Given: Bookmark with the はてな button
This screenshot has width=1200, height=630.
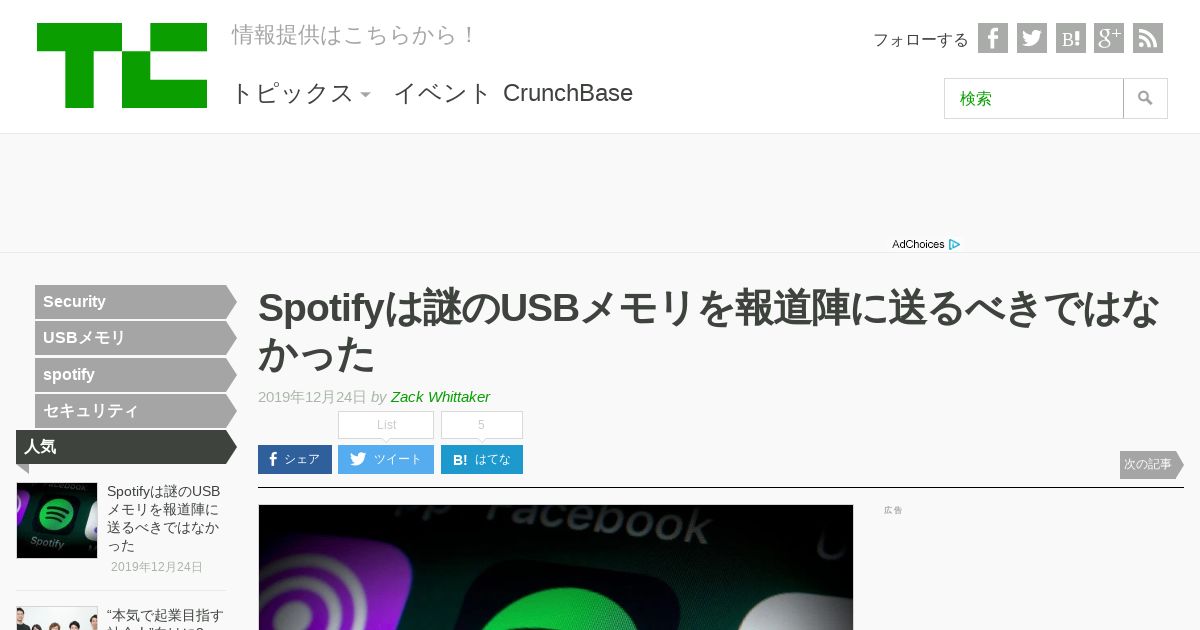Looking at the screenshot, I should pos(482,459).
